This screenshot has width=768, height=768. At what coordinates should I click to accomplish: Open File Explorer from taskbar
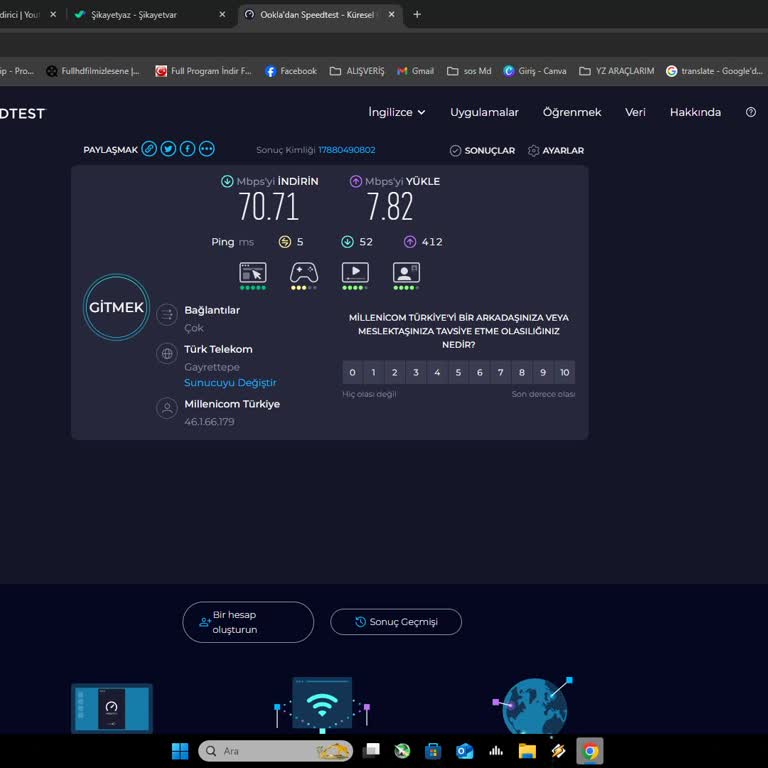[527, 751]
